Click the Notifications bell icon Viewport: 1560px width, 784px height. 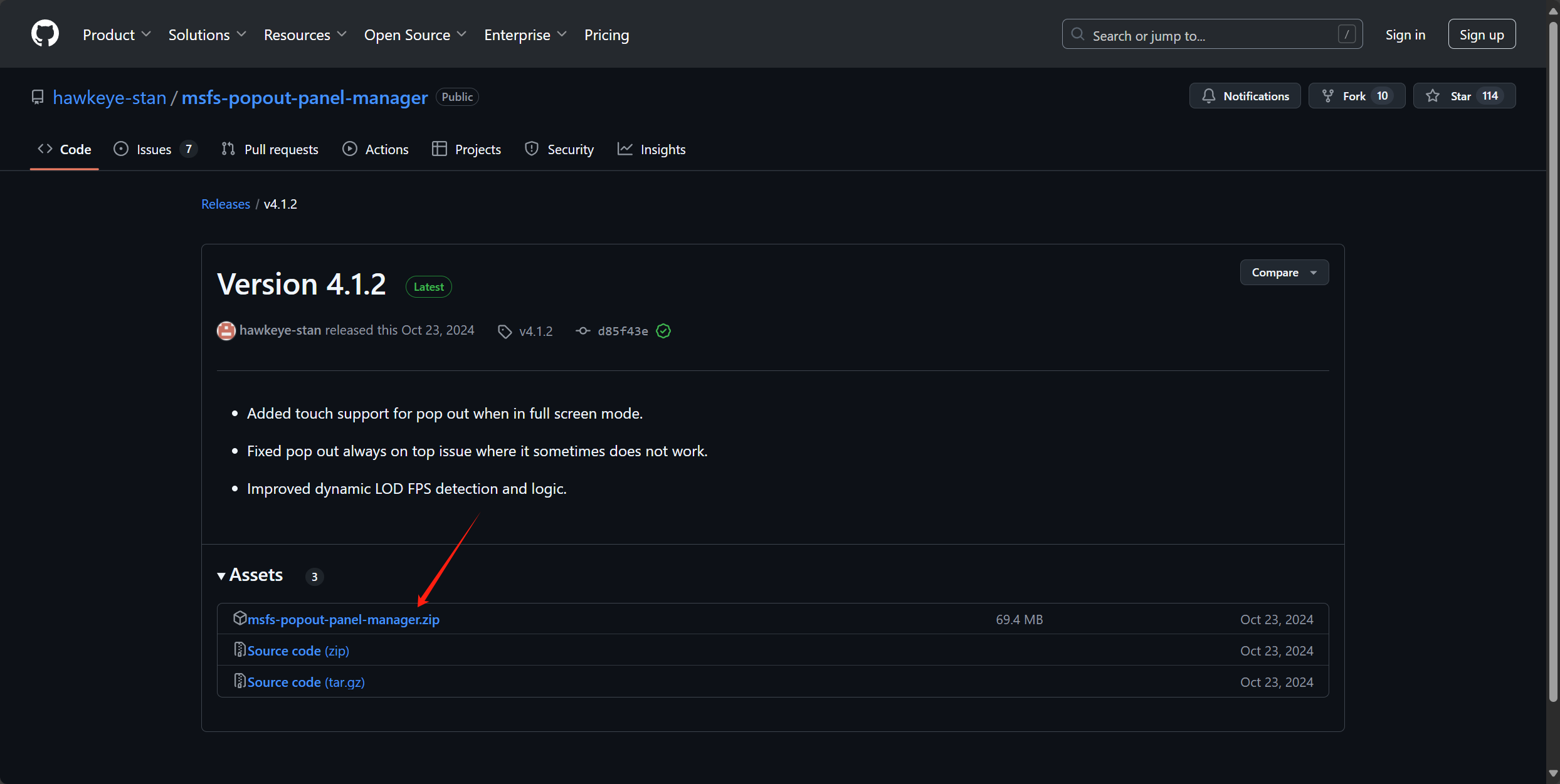point(1208,96)
